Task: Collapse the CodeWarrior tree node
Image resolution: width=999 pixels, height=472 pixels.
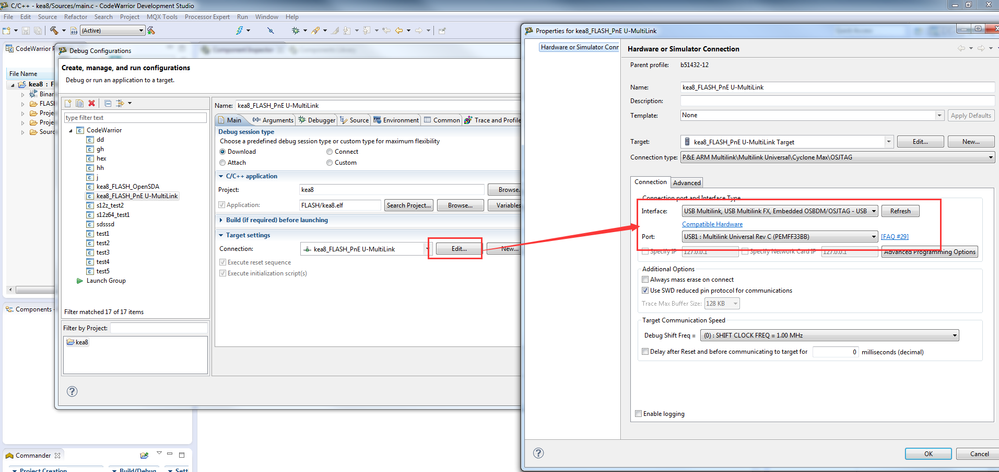Action: [x=71, y=130]
